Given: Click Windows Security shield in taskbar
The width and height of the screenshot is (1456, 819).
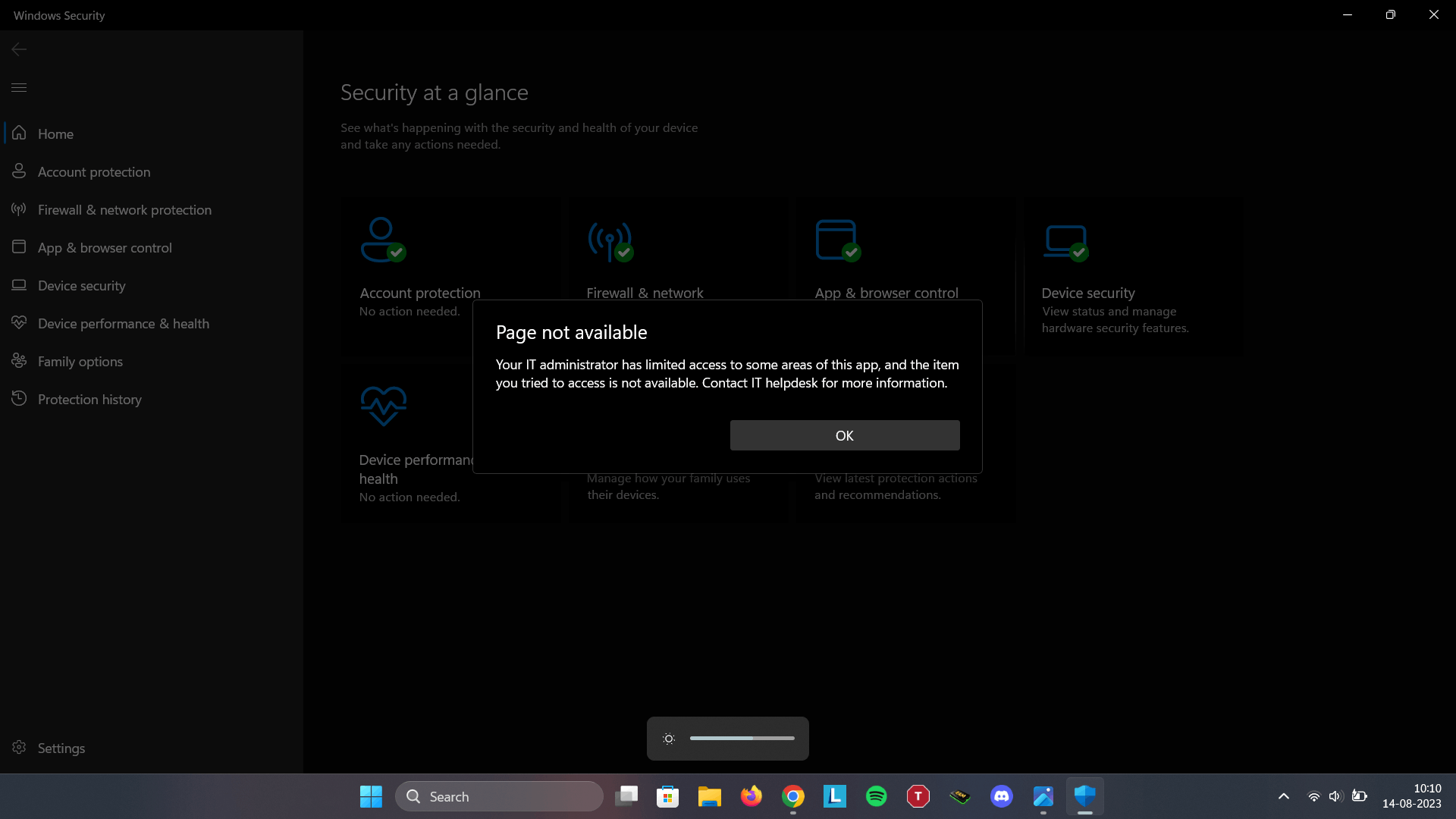Looking at the screenshot, I should pos(1085,796).
